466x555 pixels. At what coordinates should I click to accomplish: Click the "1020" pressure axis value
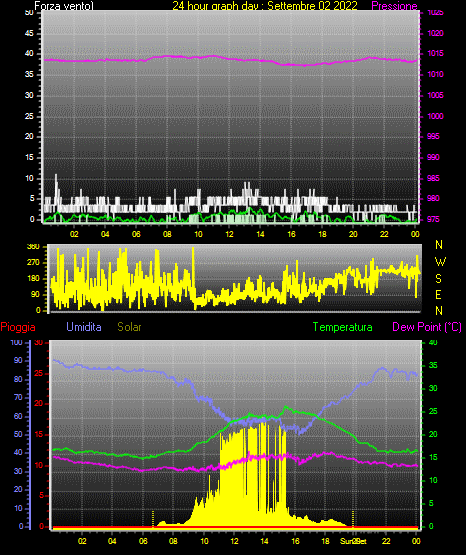(435, 33)
